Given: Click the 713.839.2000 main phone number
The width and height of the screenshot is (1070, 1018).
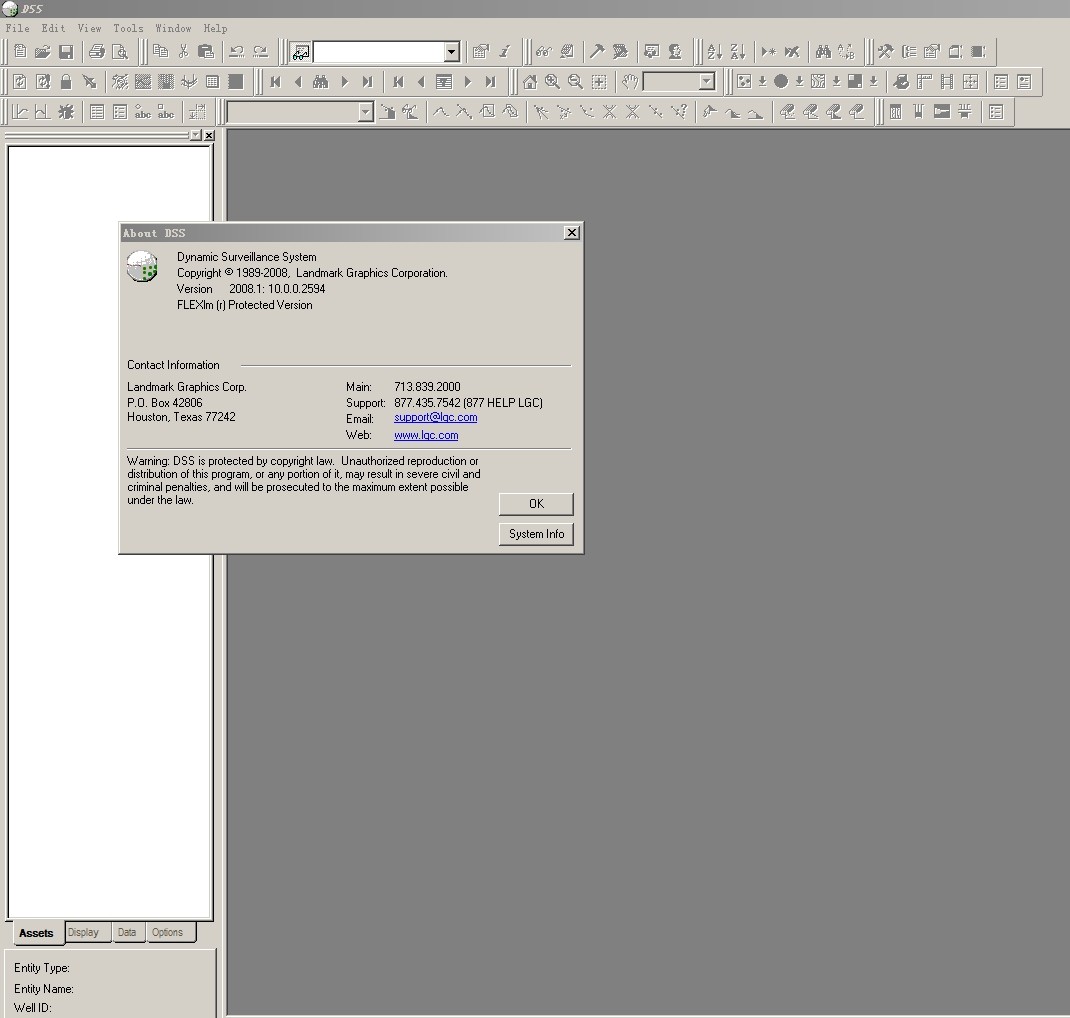Looking at the screenshot, I should click(427, 386).
